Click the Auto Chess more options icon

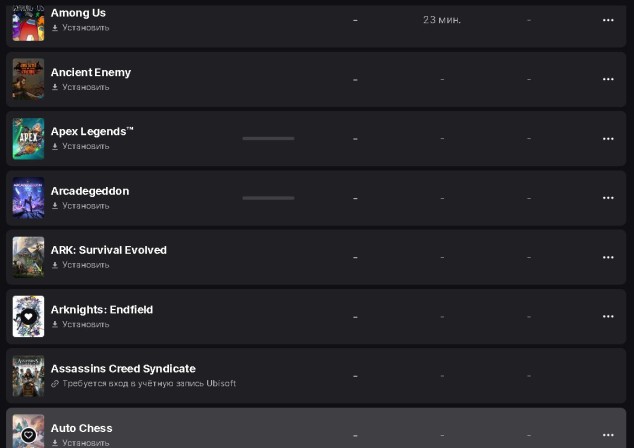pos(607,435)
